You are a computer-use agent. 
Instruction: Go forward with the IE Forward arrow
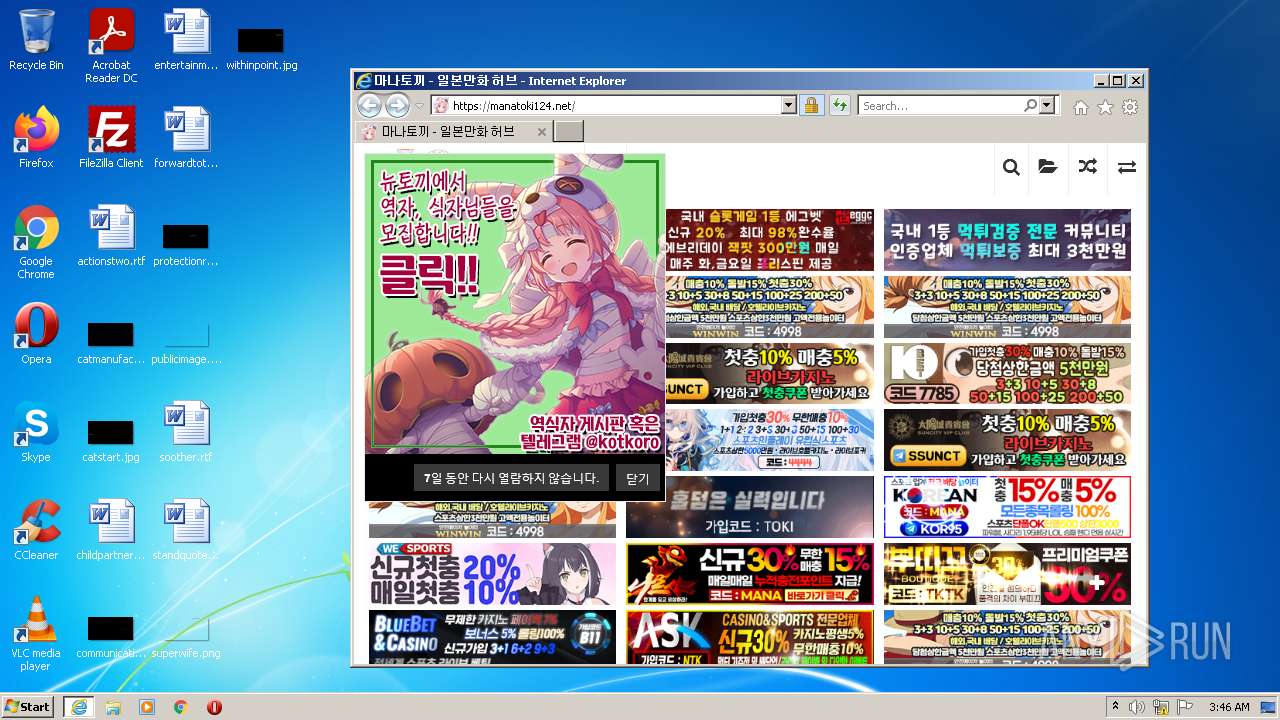tap(397, 105)
